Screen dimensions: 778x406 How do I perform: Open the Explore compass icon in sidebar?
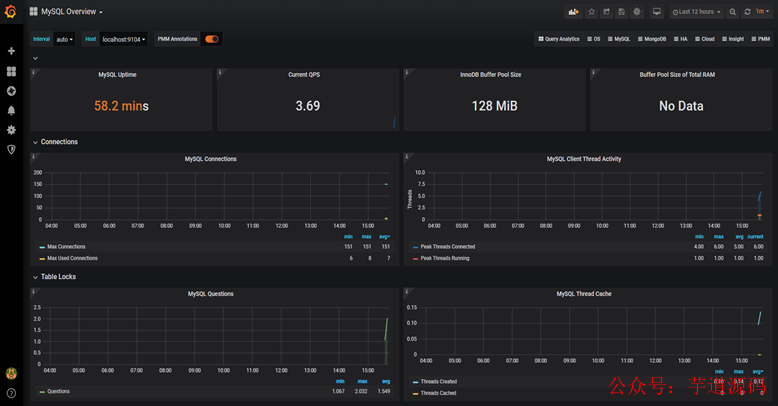point(11,91)
